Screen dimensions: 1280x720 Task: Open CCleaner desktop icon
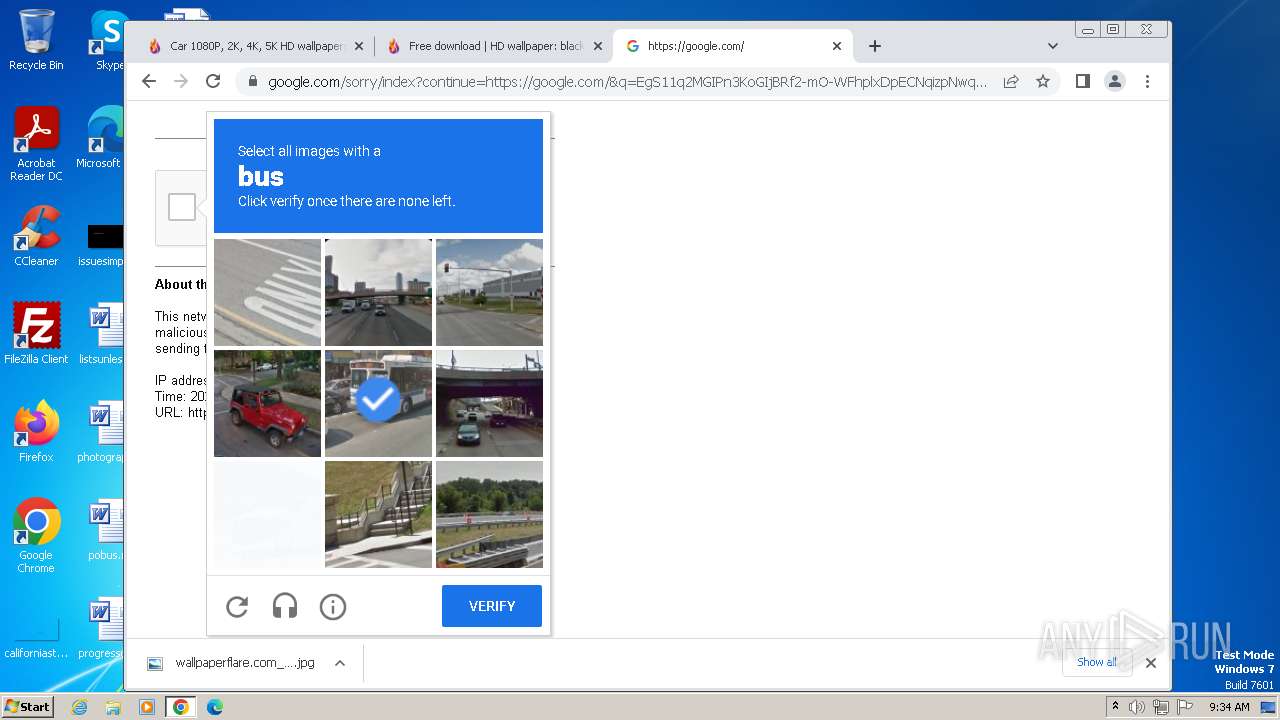pyautogui.click(x=36, y=236)
